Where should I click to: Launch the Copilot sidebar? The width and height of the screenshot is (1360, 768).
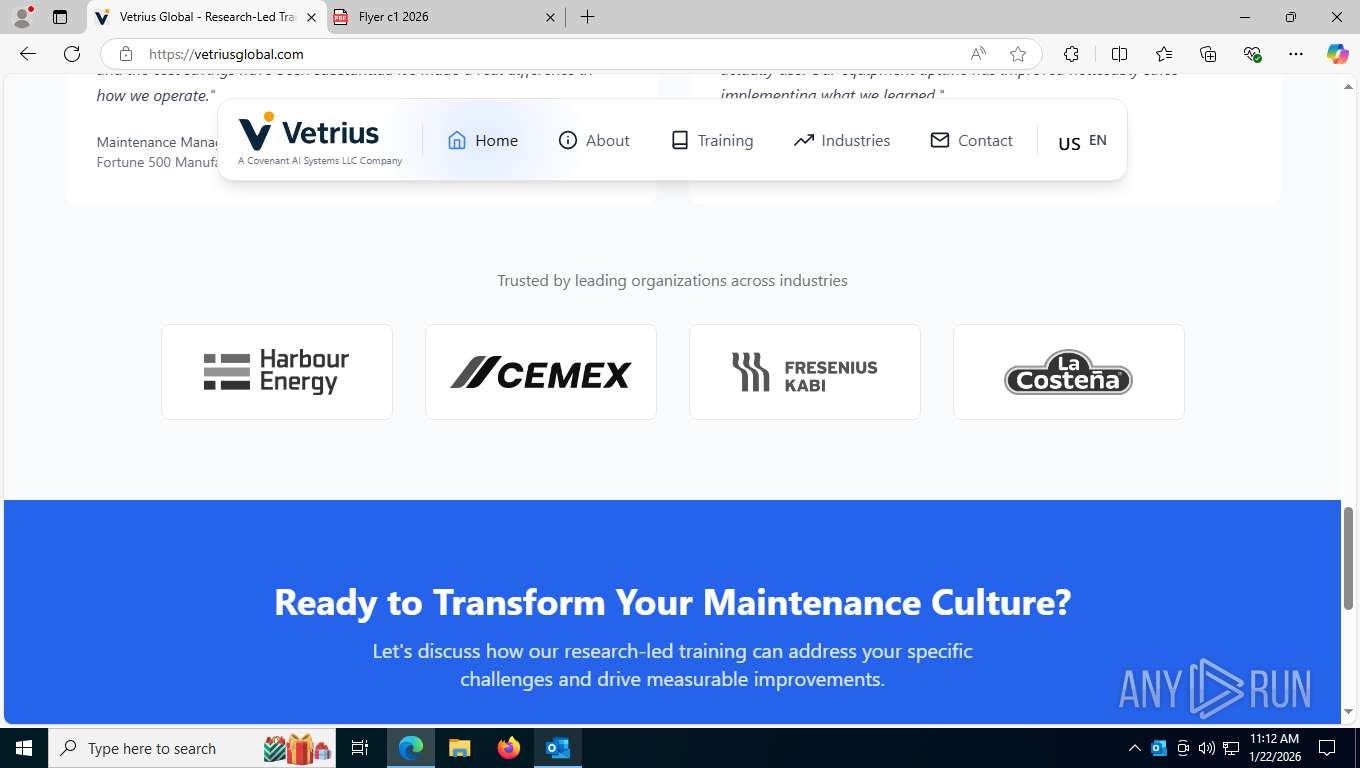(x=1338, y=54)
